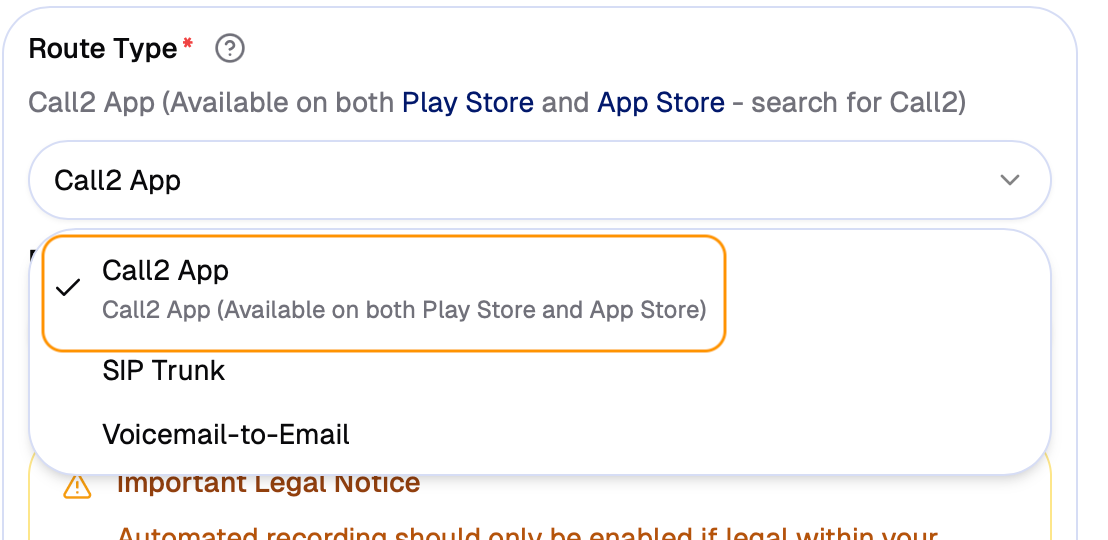
Task: Click the Automated recording warning text
Action: coord(527,531)
